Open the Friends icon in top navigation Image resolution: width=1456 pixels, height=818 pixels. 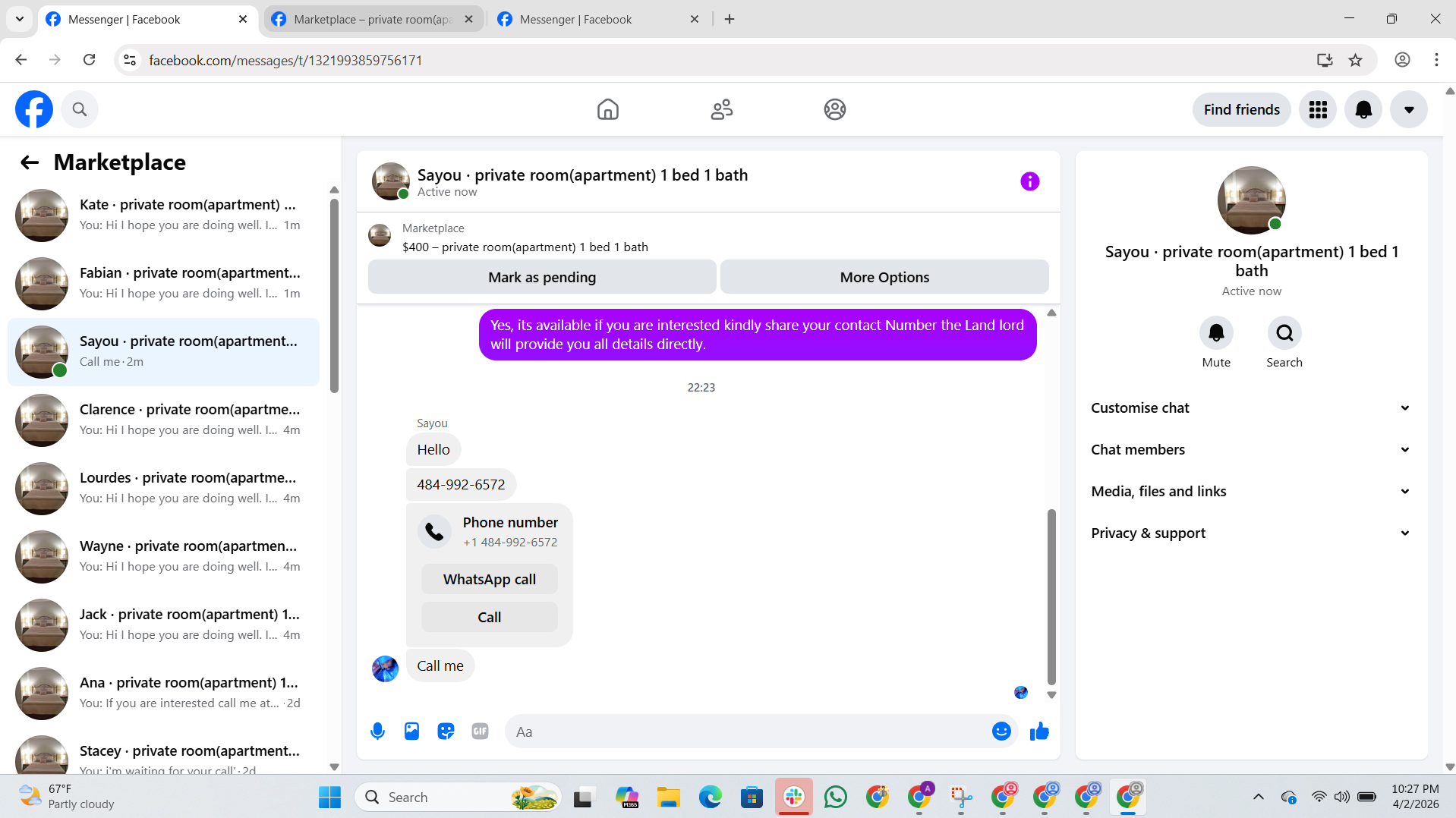(722, 109)
